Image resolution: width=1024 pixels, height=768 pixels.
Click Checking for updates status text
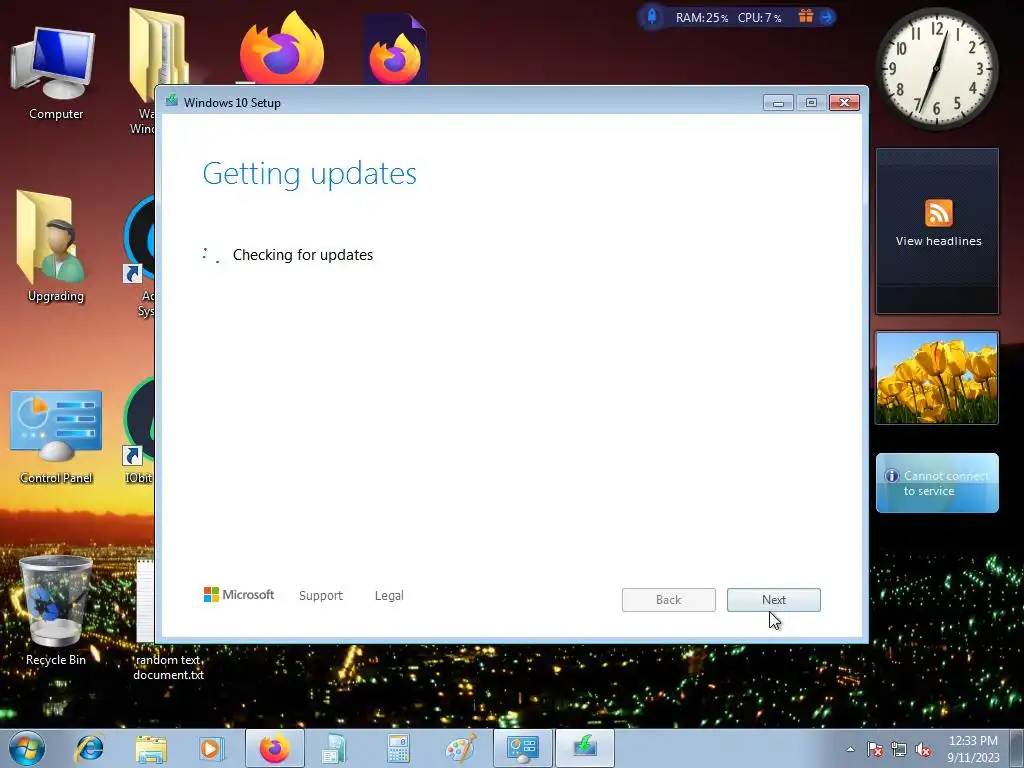[302, 255]
